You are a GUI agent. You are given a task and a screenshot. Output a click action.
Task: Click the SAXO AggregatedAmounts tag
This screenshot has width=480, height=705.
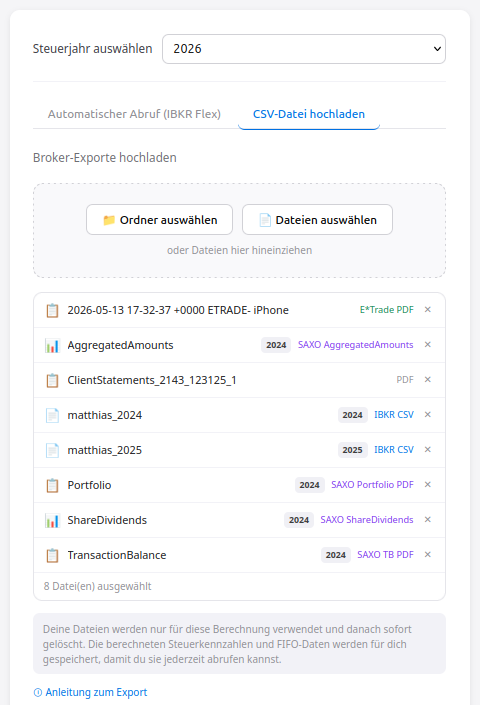point(356,345)
